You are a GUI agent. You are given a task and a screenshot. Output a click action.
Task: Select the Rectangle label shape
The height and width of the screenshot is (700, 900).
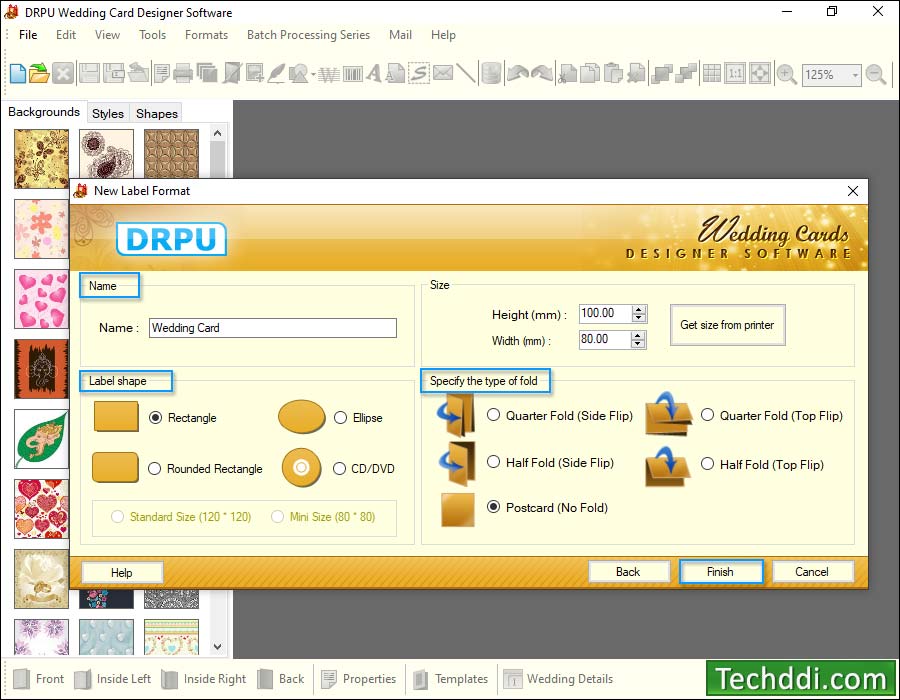pyautogui.click(x=156, y=418)
